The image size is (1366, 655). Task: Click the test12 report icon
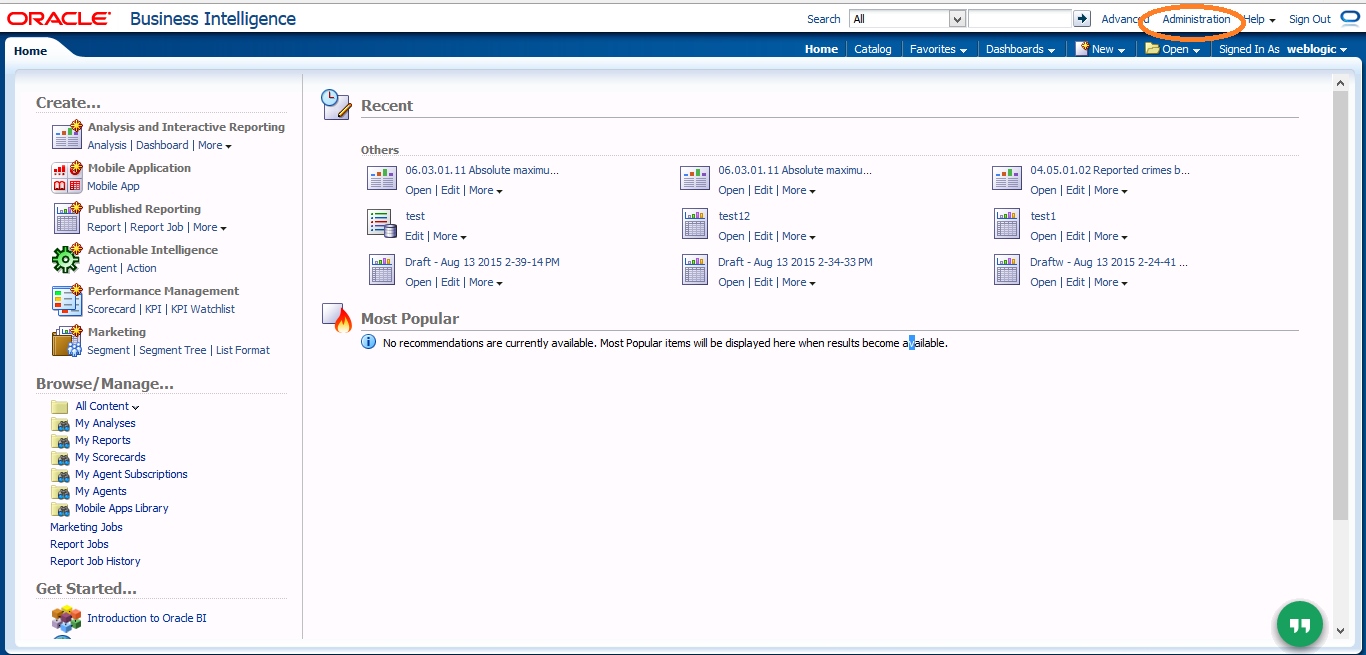[695, 224]
